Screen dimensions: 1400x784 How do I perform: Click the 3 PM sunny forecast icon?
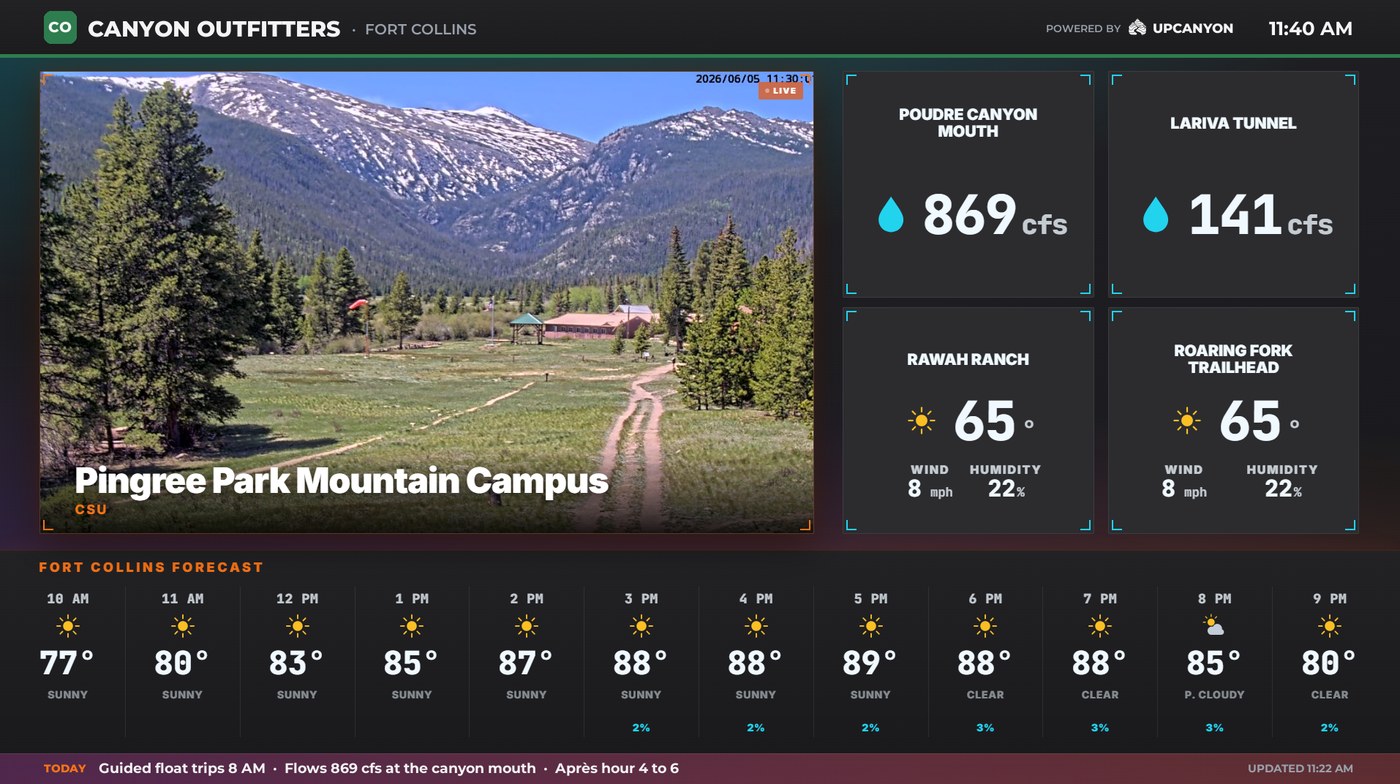coord(641,627)
